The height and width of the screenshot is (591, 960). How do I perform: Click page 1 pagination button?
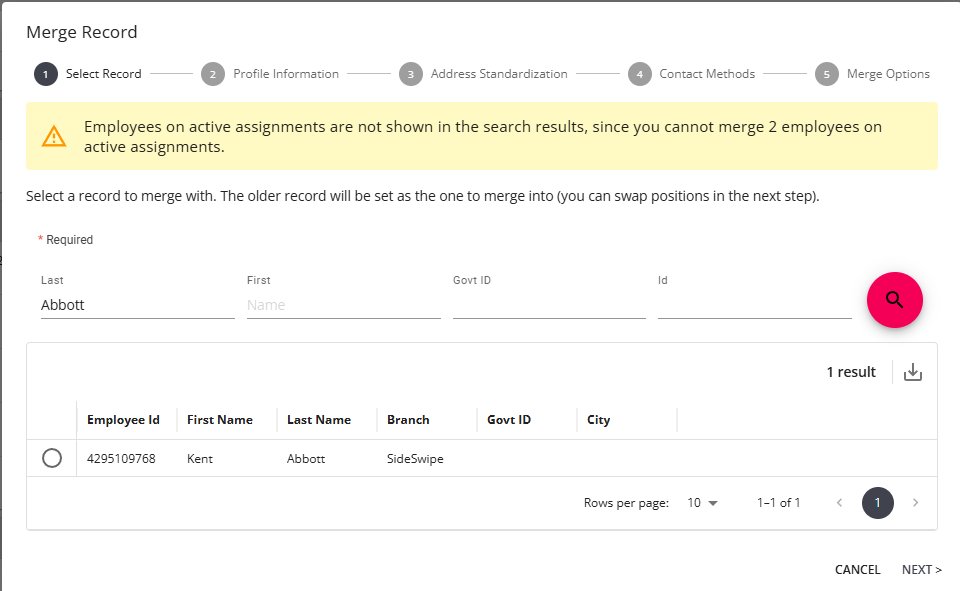[877, 502]
